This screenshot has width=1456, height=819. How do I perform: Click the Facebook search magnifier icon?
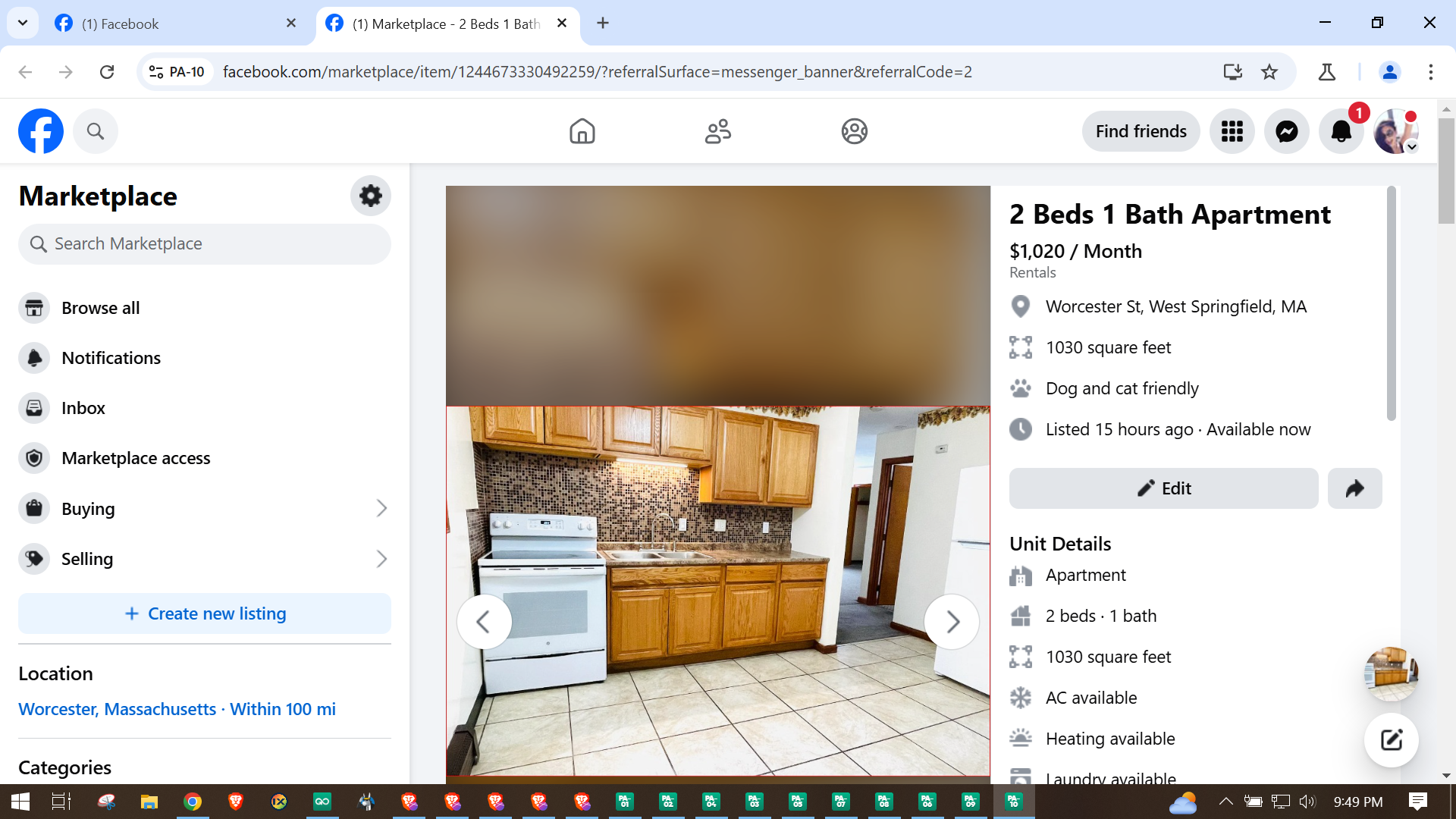tap(95, 132)
